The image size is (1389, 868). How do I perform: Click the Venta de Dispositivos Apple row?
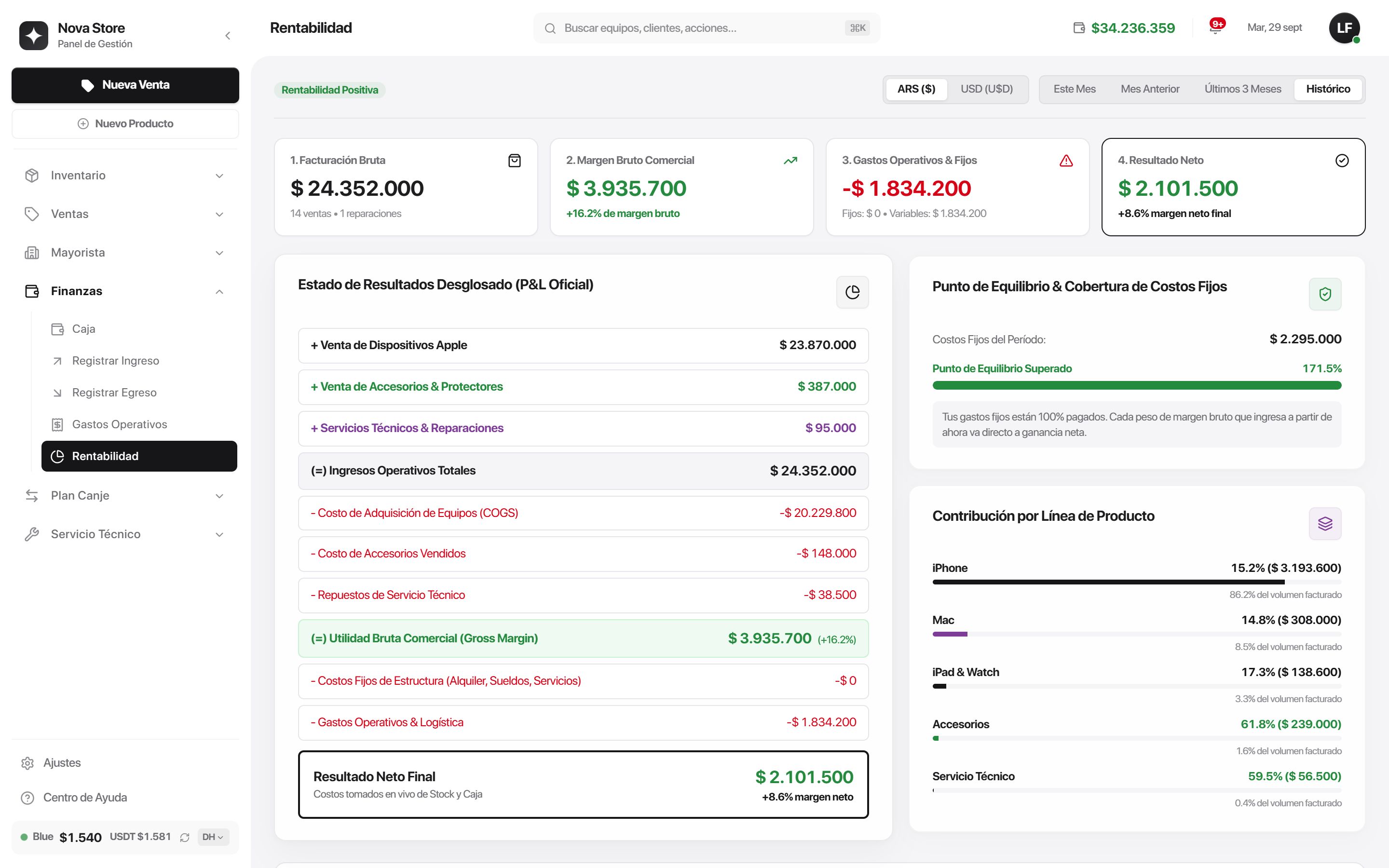point(583,346)
